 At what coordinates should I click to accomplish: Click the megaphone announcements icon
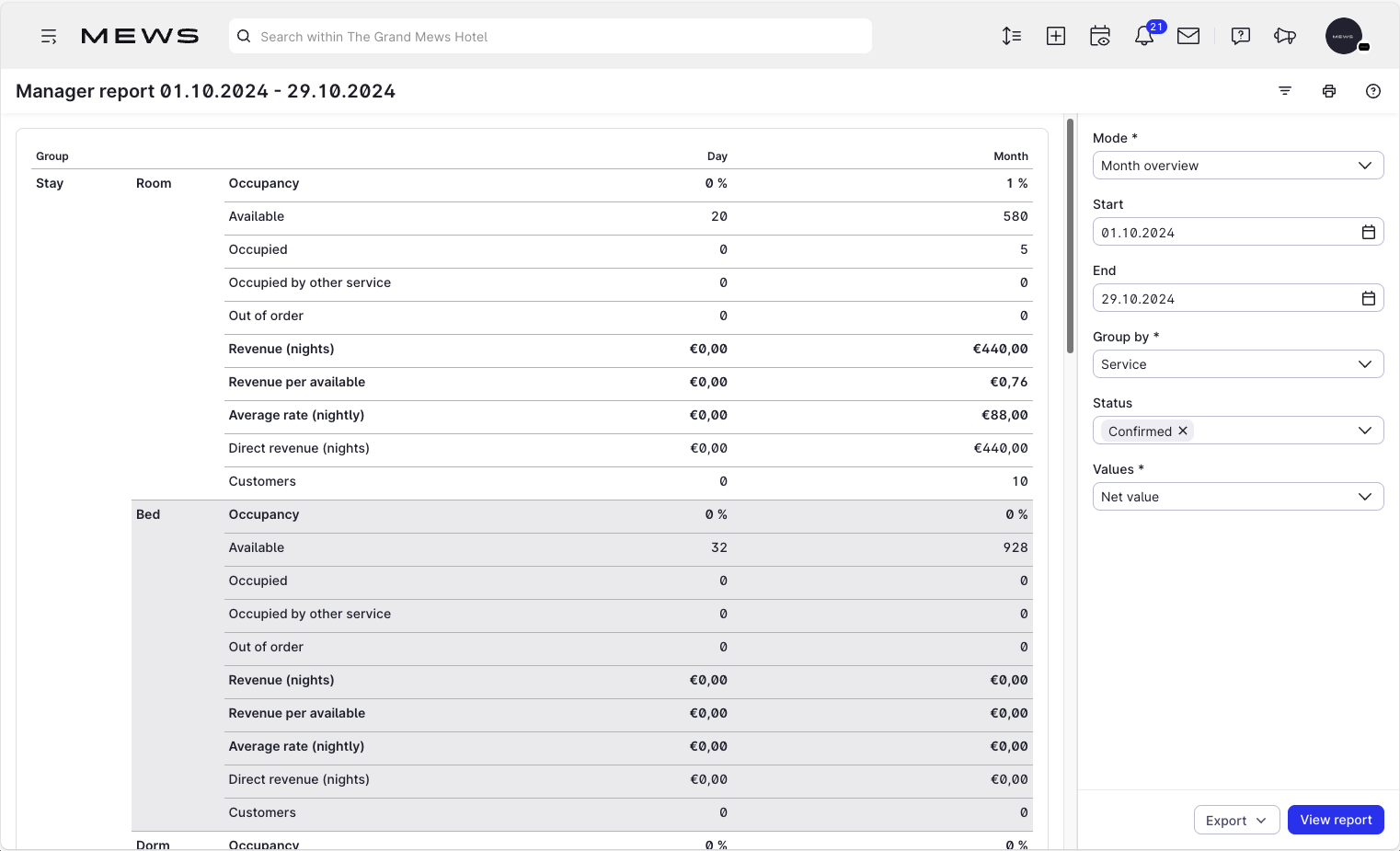pos(1285,36)
